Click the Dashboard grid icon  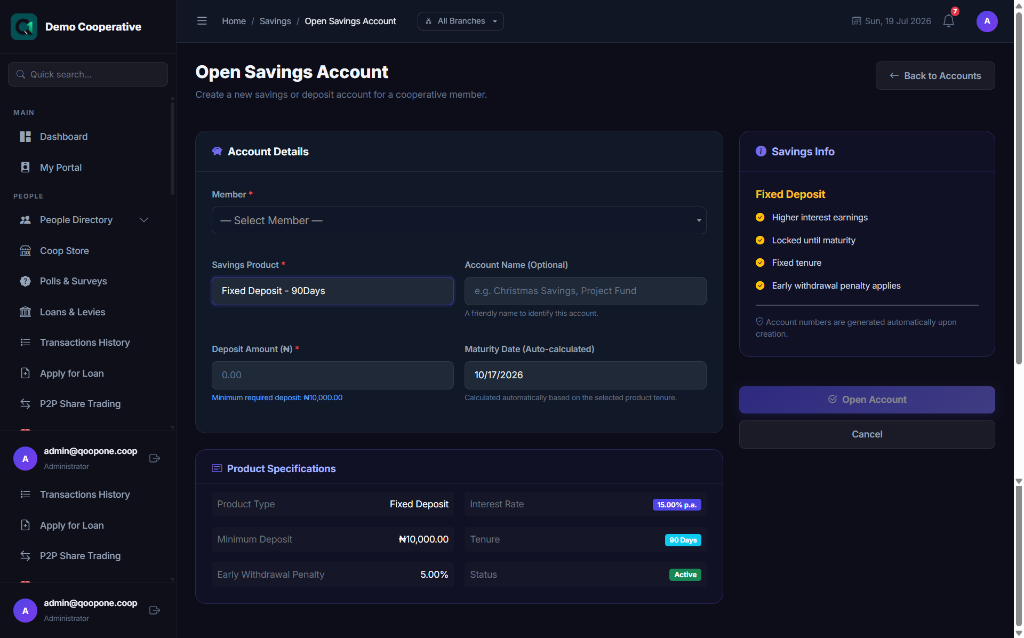point(25,136)
